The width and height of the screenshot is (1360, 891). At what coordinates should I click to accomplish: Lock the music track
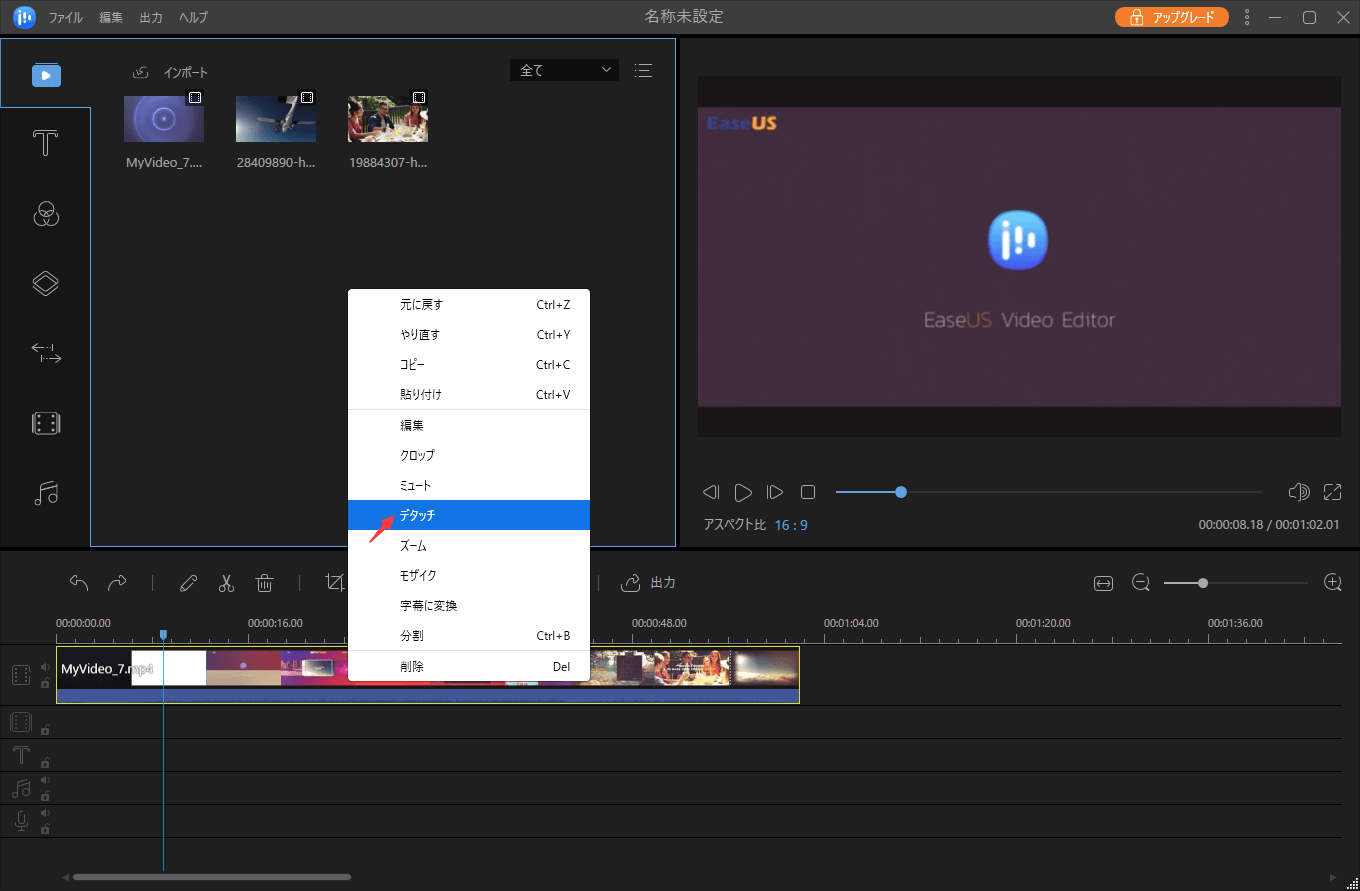pyautogui.click(x=45, y=796)
